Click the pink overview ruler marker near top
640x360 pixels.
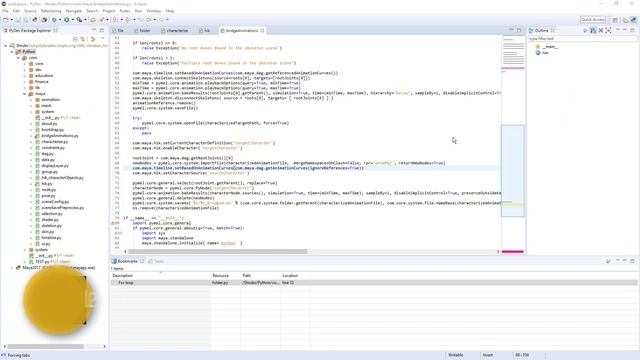pyautogui.click(x=513, y=68)
